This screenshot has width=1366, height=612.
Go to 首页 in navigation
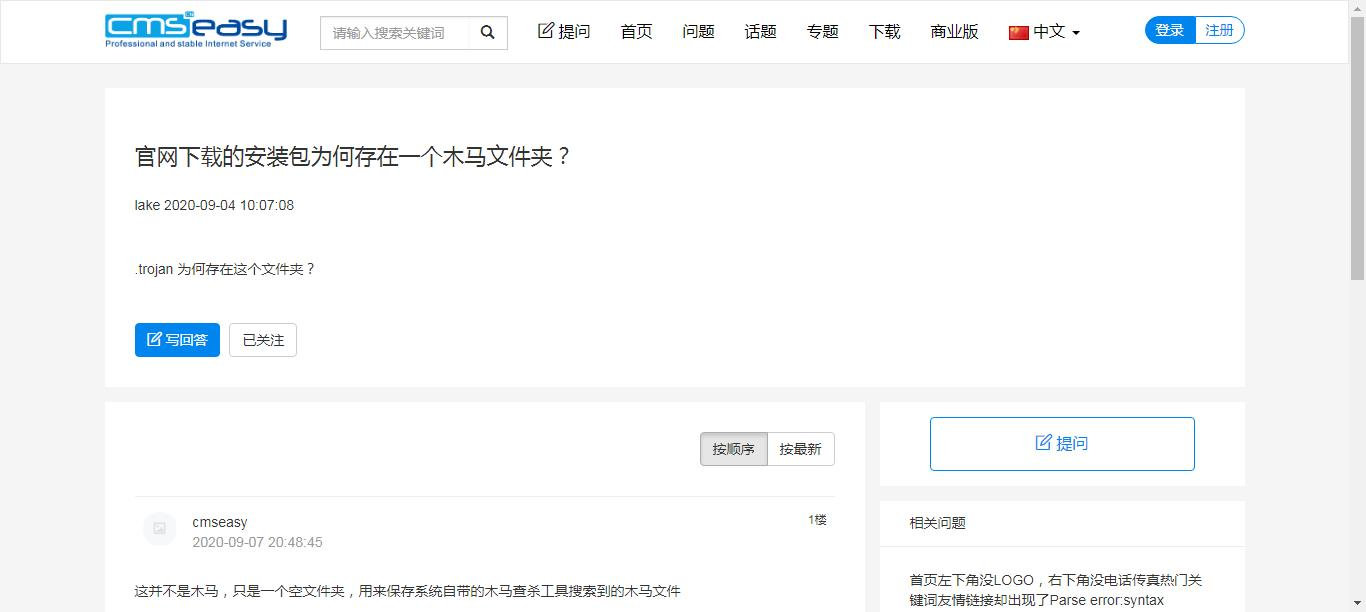point(636,32)
